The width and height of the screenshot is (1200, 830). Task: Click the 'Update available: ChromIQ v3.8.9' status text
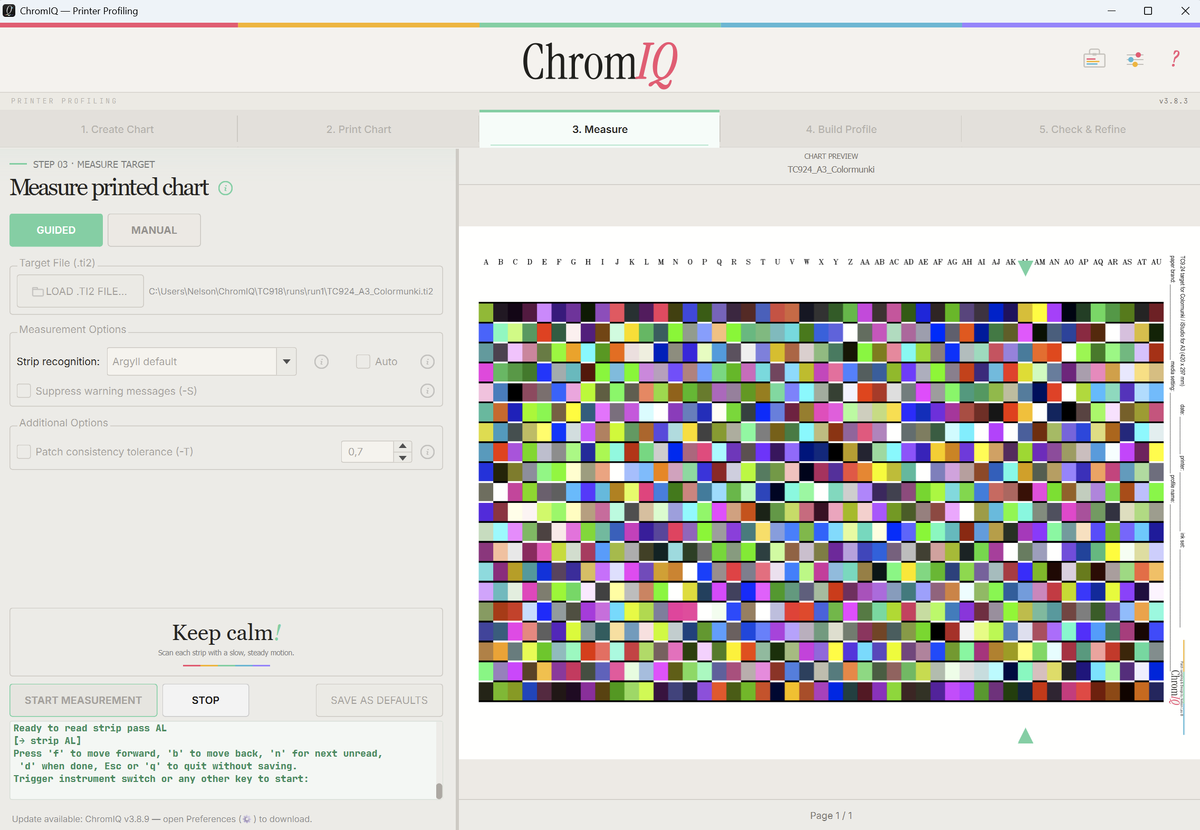[161, 819]
